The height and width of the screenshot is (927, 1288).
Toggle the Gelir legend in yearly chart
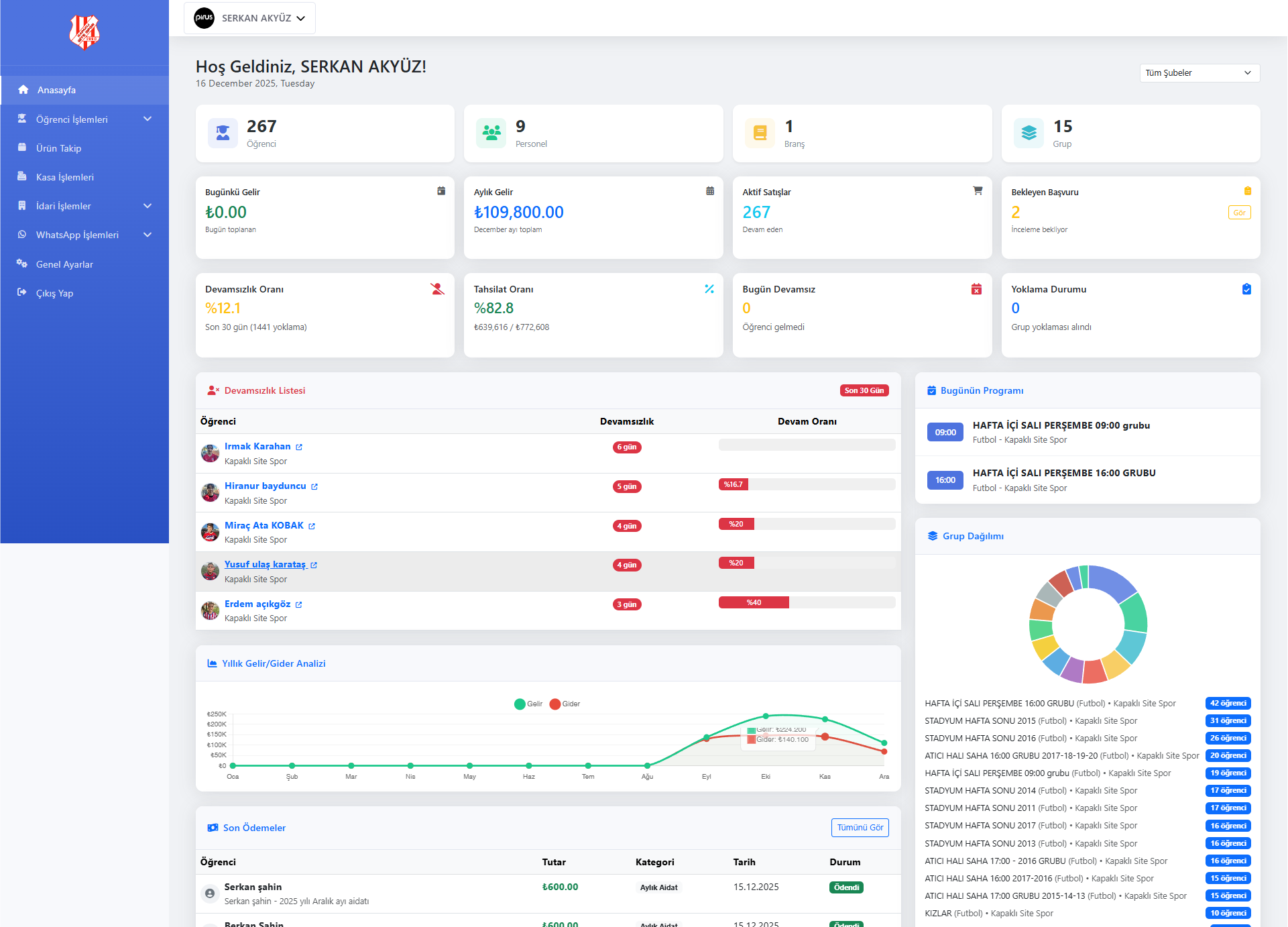click(528, 704)
